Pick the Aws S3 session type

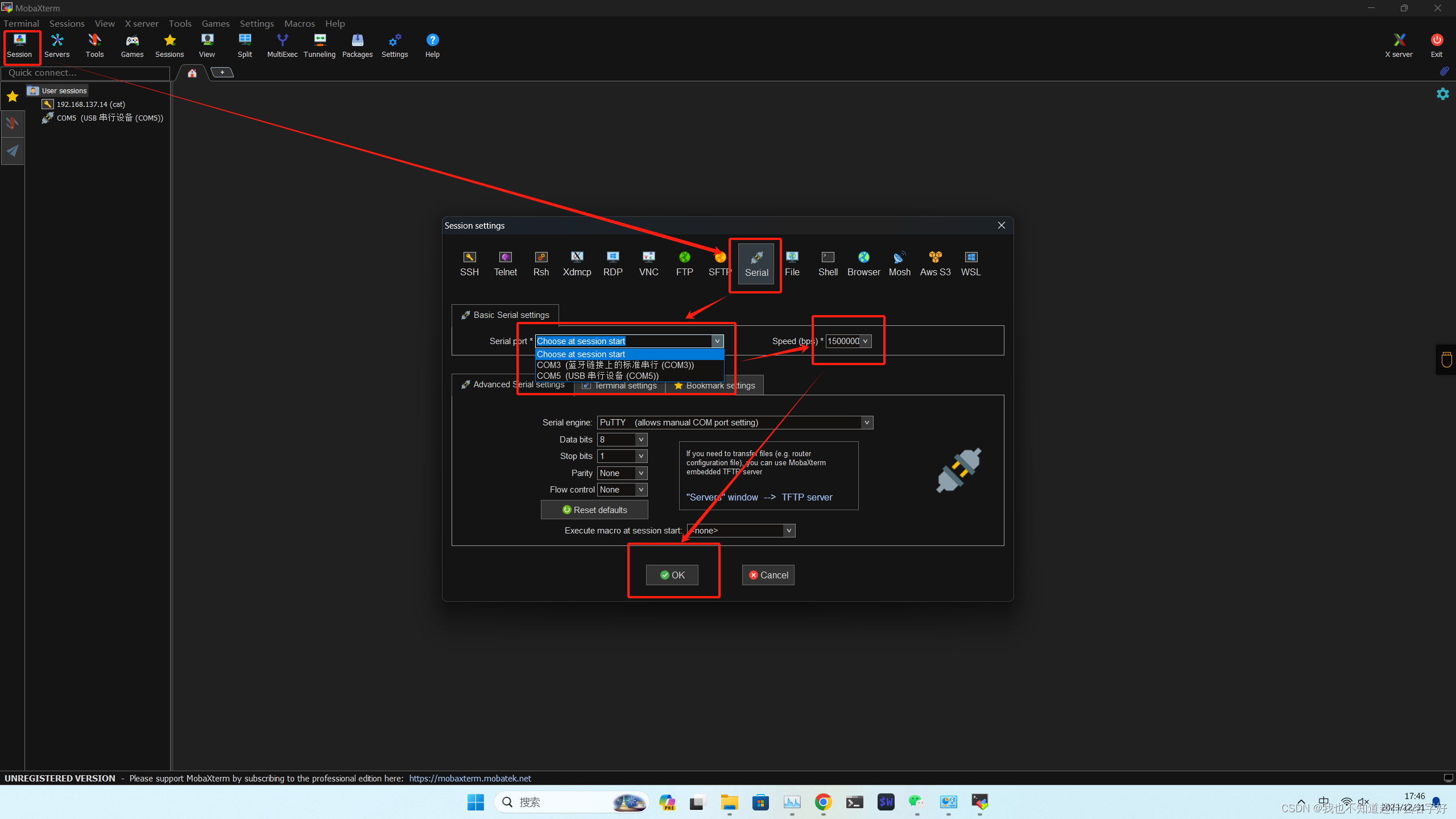coord(935,263)
